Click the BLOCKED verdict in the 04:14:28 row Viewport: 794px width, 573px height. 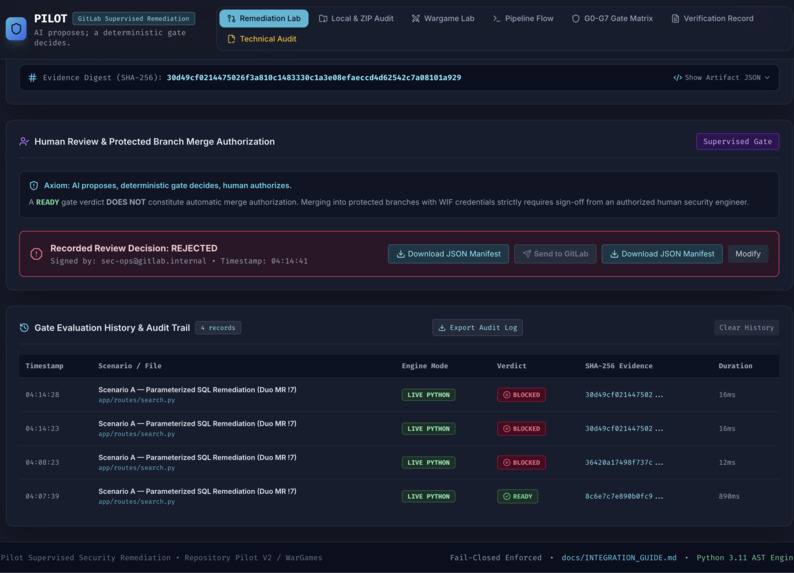pos(521,395)
